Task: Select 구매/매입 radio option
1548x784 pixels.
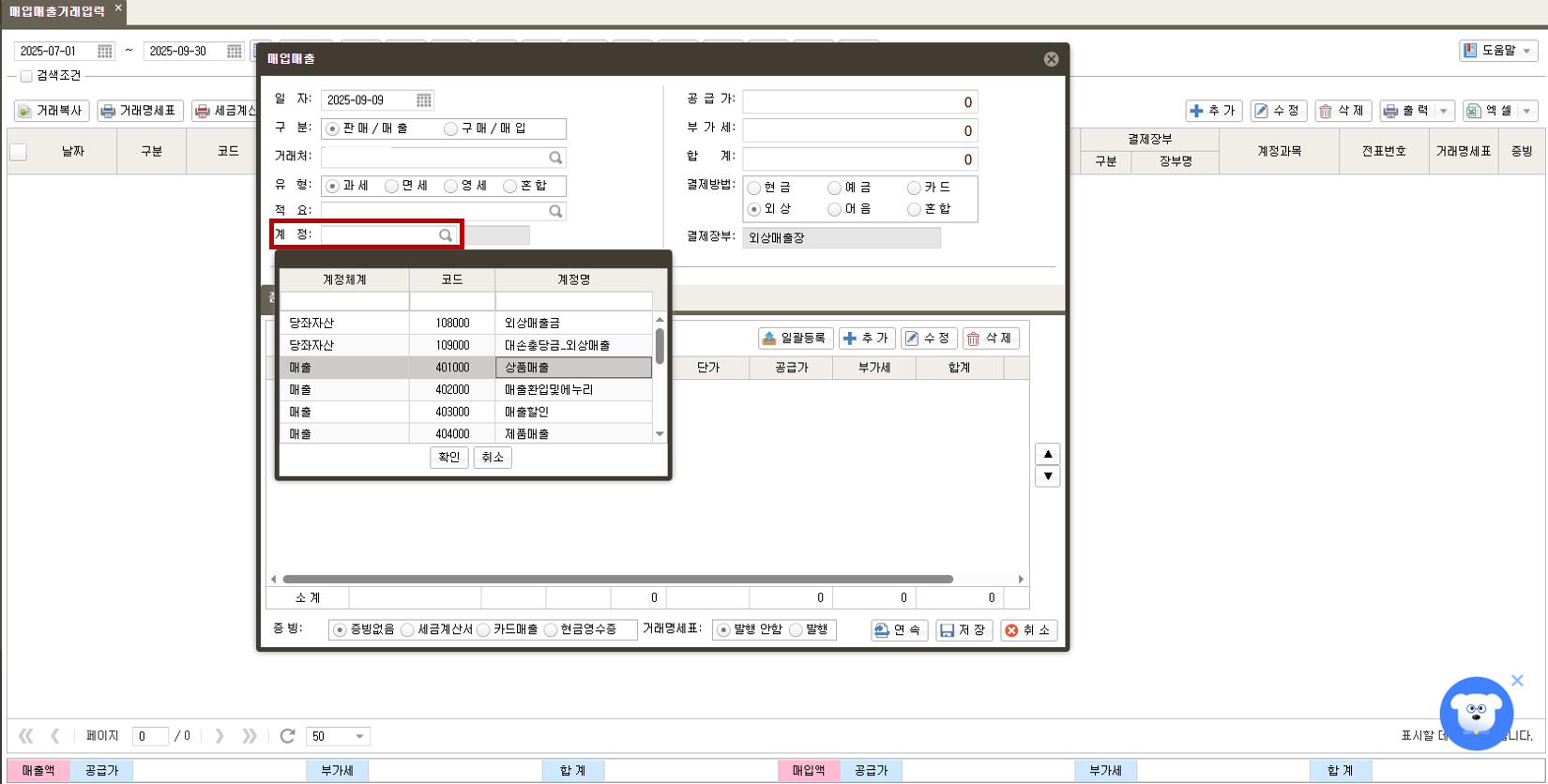Action: click(450, 128)
